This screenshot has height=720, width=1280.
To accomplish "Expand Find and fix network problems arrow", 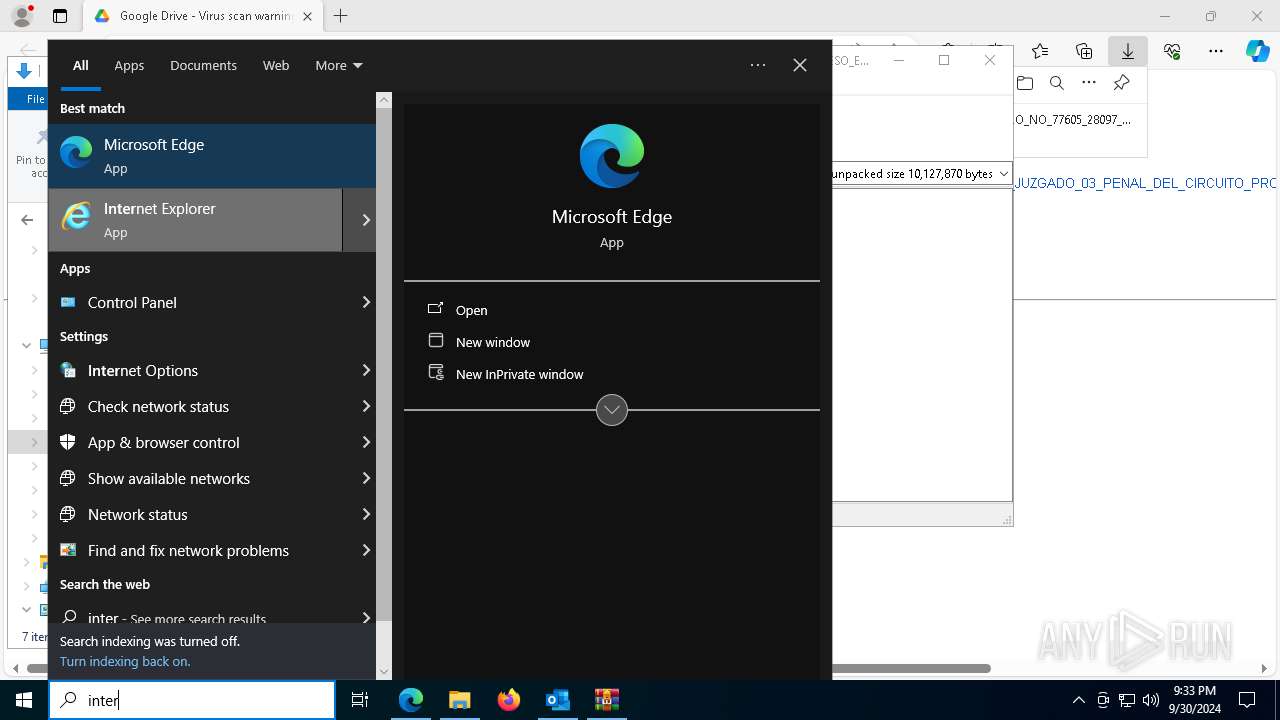I will click(x=366, y=550).
